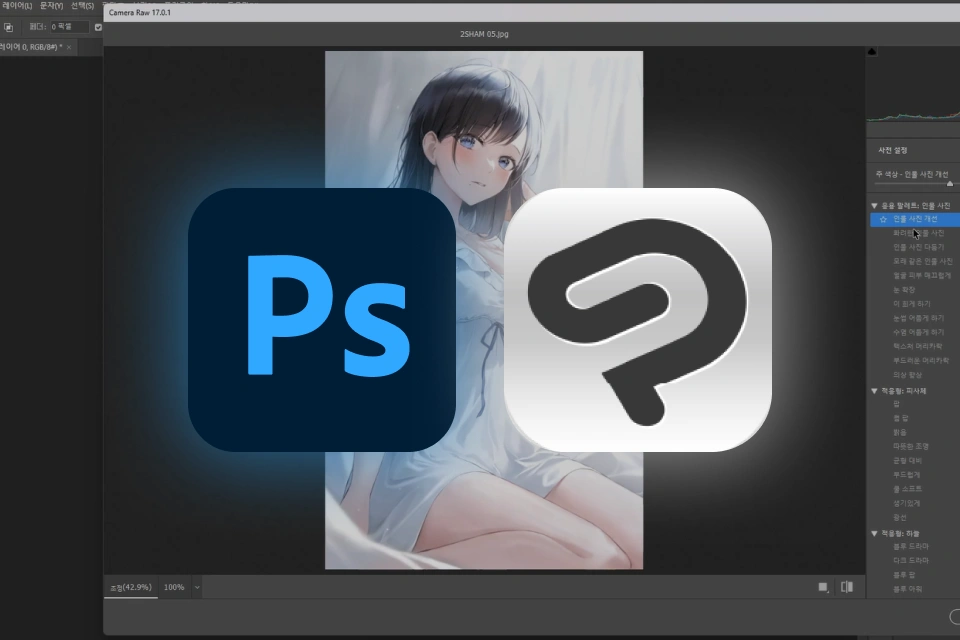Apply the 수염 어둡게 하기 preset
Image resolution: width=960 pixels, height=640 pixels.
pyautogui.click(x=918, y=333)
